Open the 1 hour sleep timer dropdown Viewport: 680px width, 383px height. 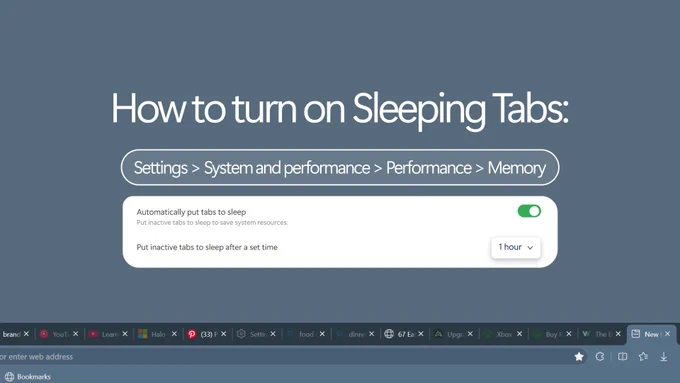point(516,247)
